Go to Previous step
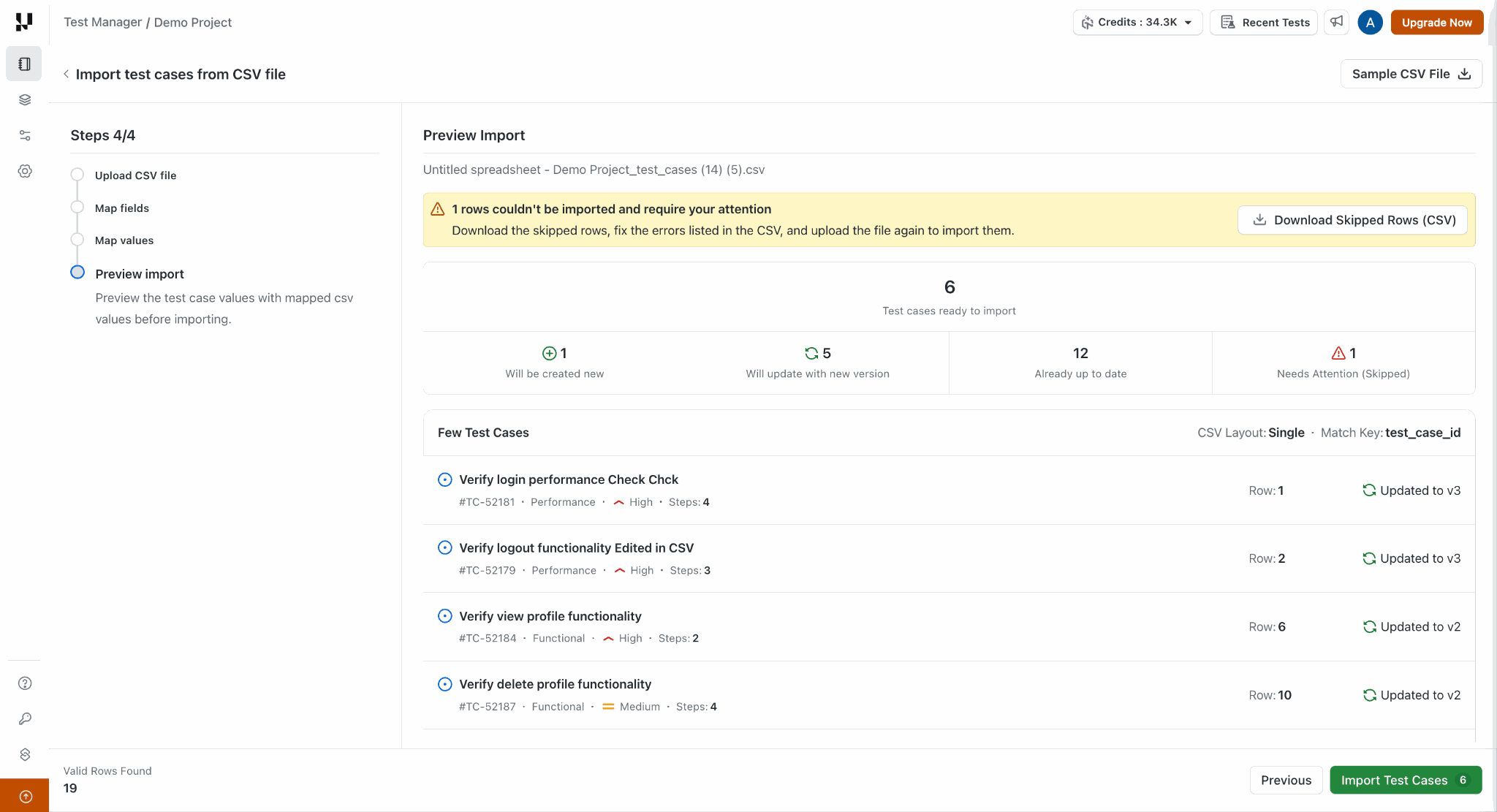The width and height of the screenshot is (1497, 812). 1286,780
